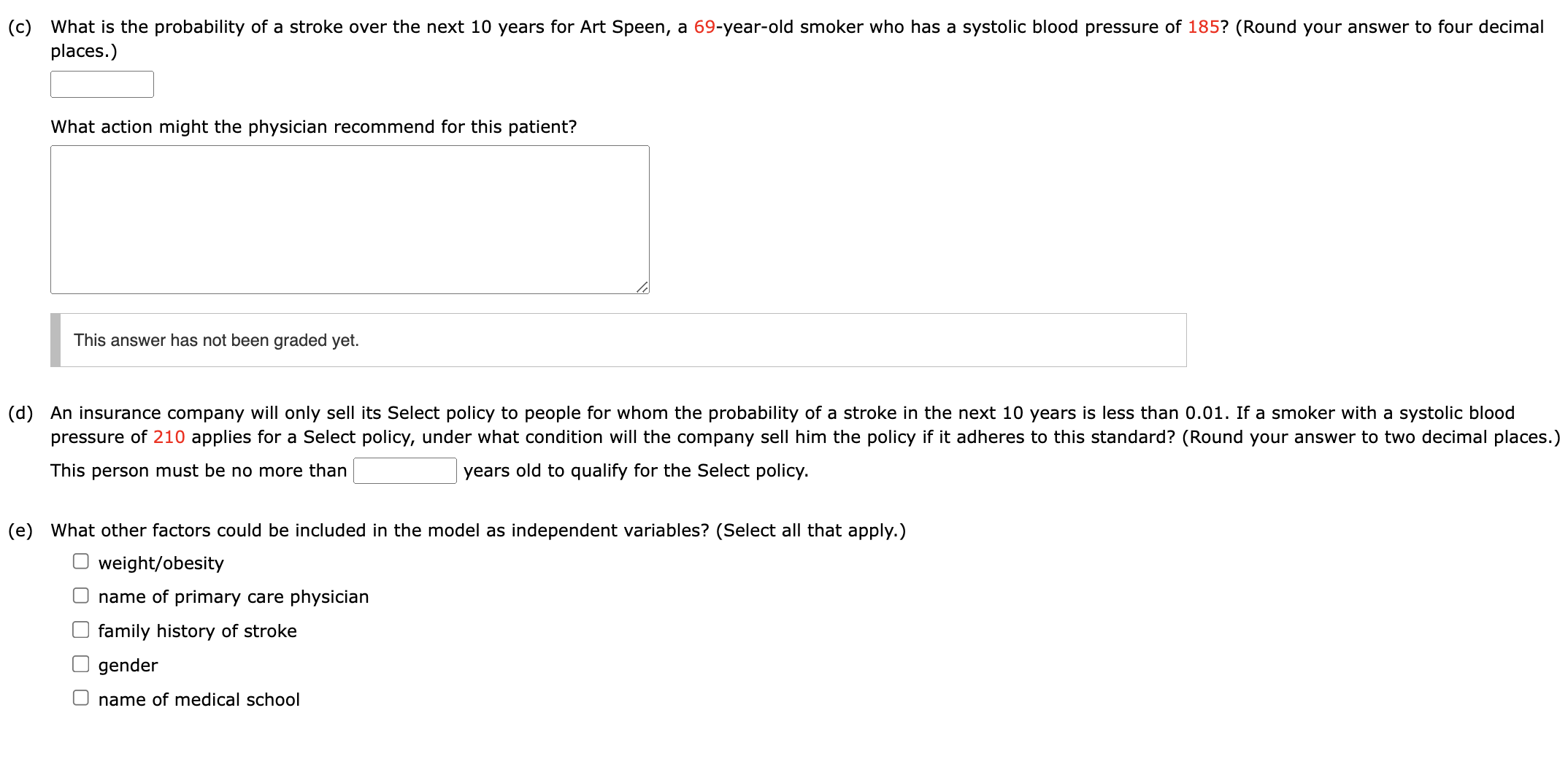
Task: Click the highlighted value 210 in part (d)
Action: point(169,436)
